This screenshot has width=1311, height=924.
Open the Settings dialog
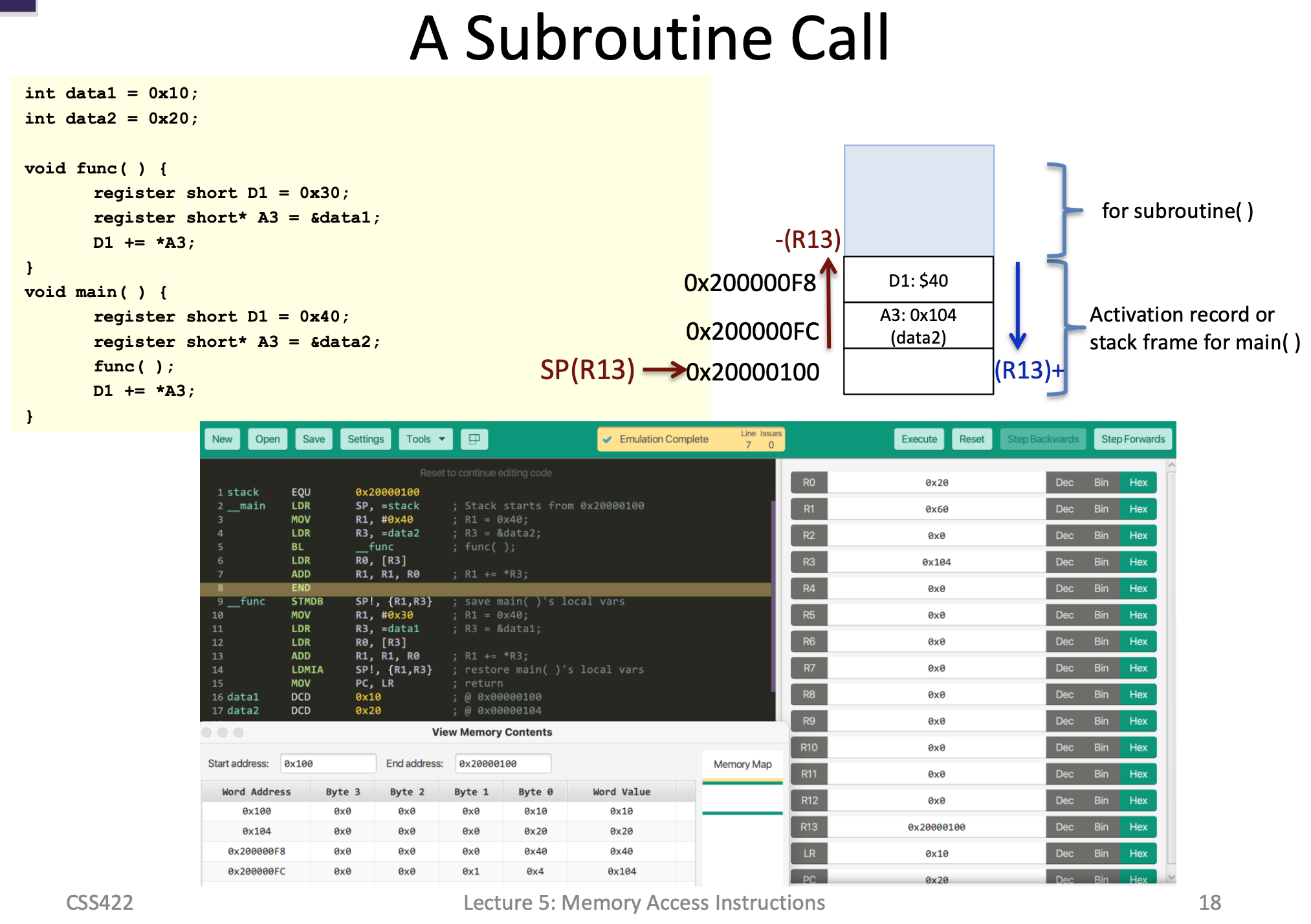click(x=366, y=439)
